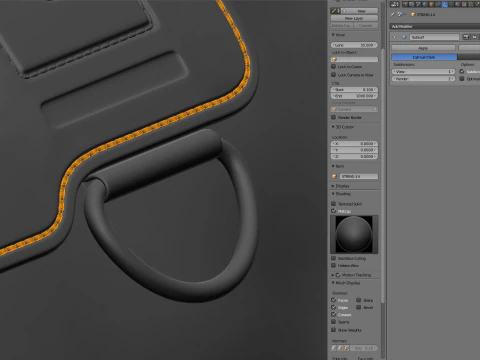Click the normals Size value field

coord(364,348)
